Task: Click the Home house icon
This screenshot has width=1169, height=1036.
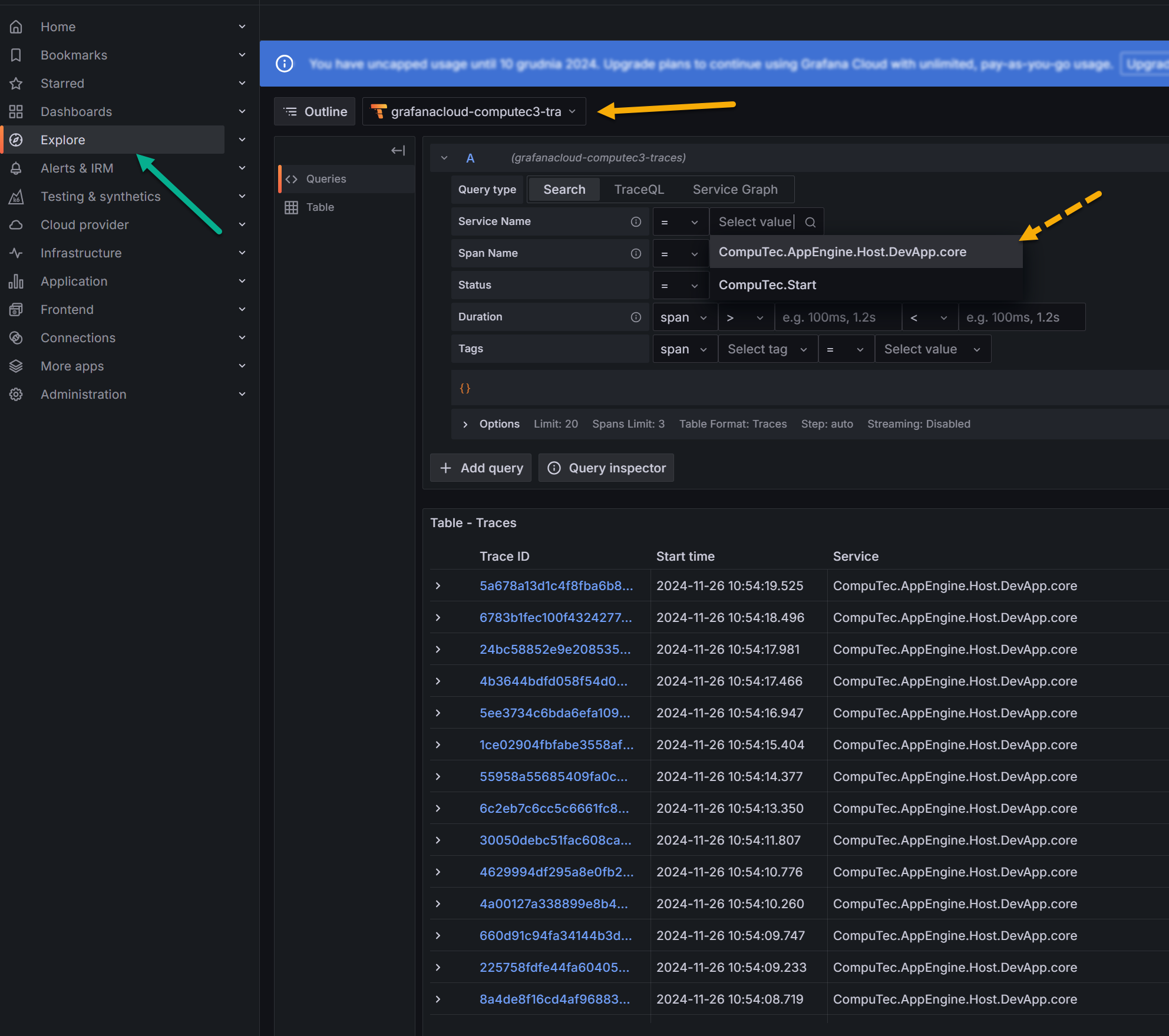Action: click(16, 27)
